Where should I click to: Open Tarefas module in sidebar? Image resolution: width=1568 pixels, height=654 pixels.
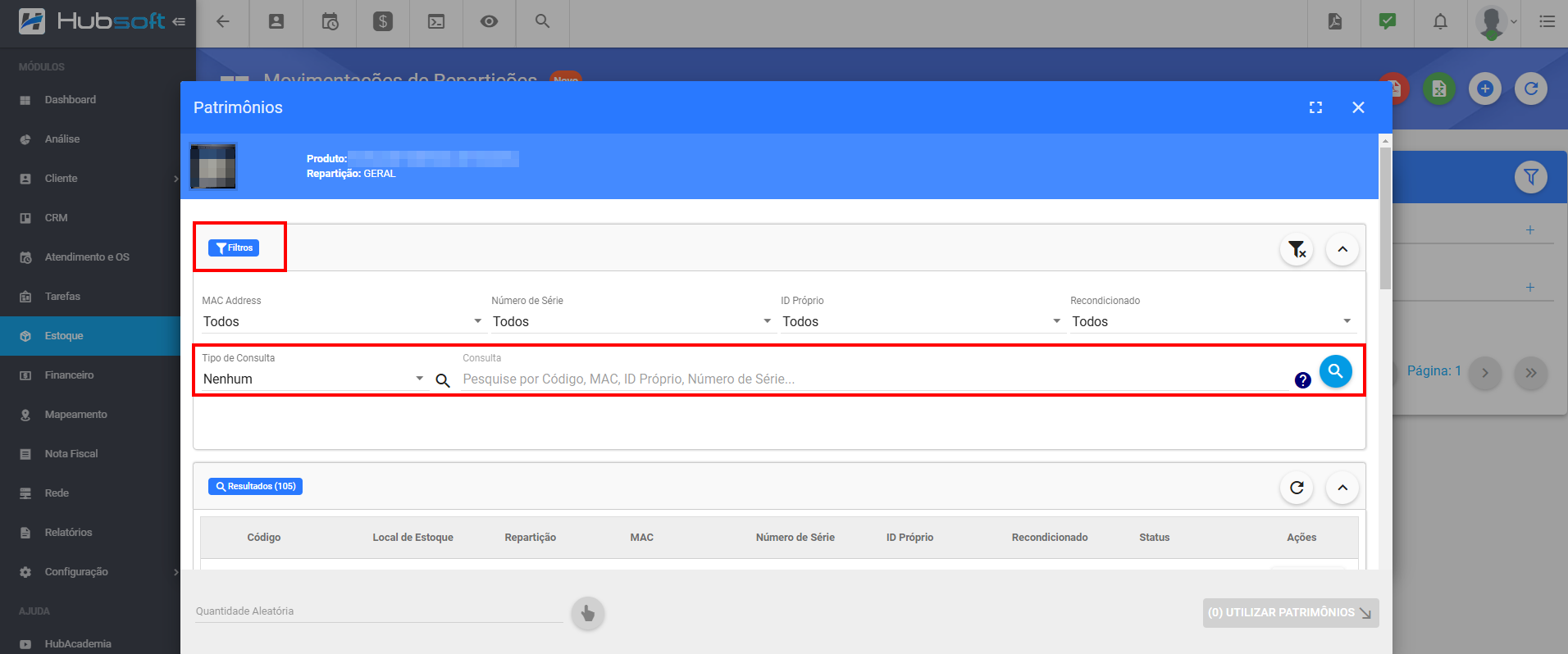90,297
